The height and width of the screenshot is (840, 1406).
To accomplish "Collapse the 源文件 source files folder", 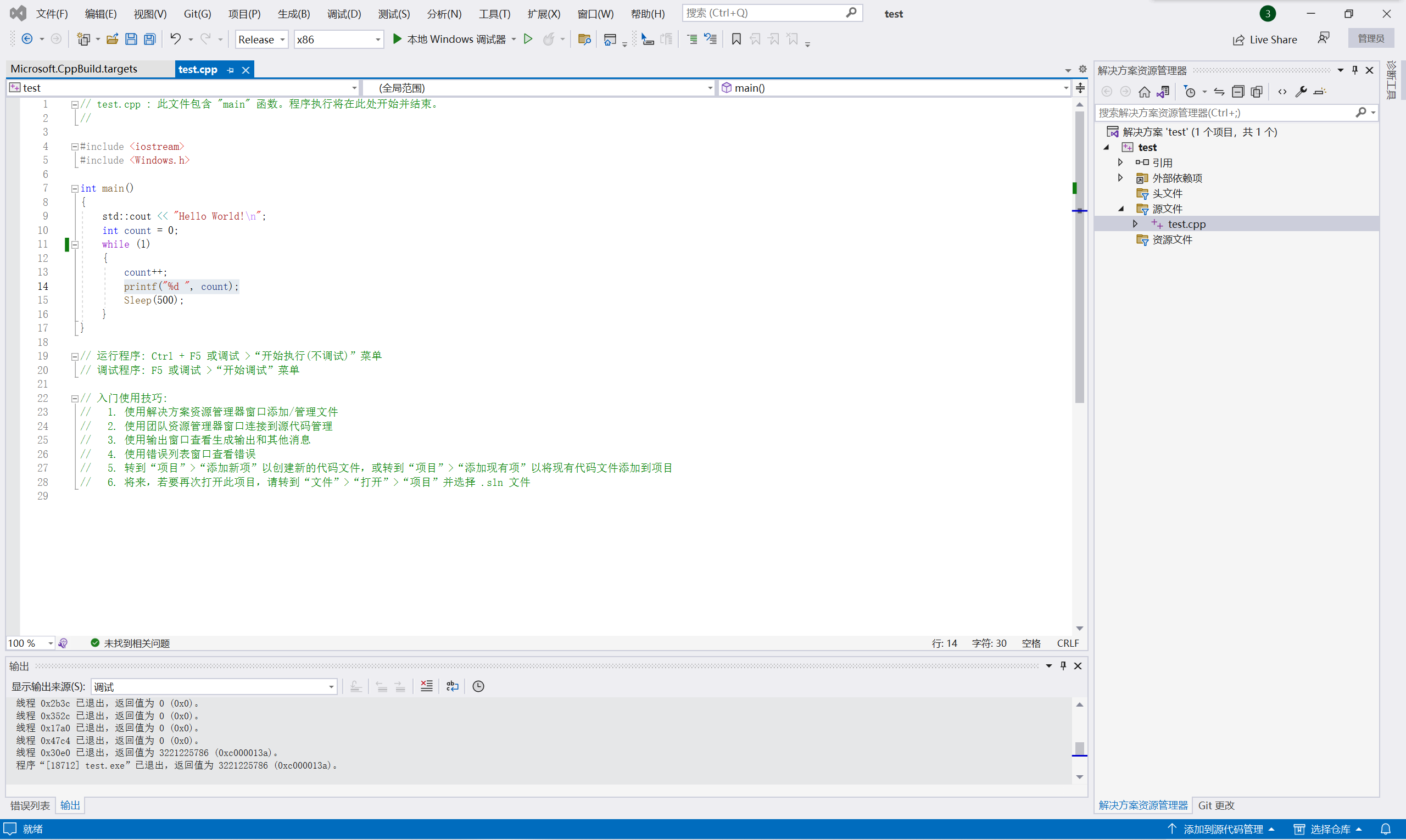I will click(1120, 209).
